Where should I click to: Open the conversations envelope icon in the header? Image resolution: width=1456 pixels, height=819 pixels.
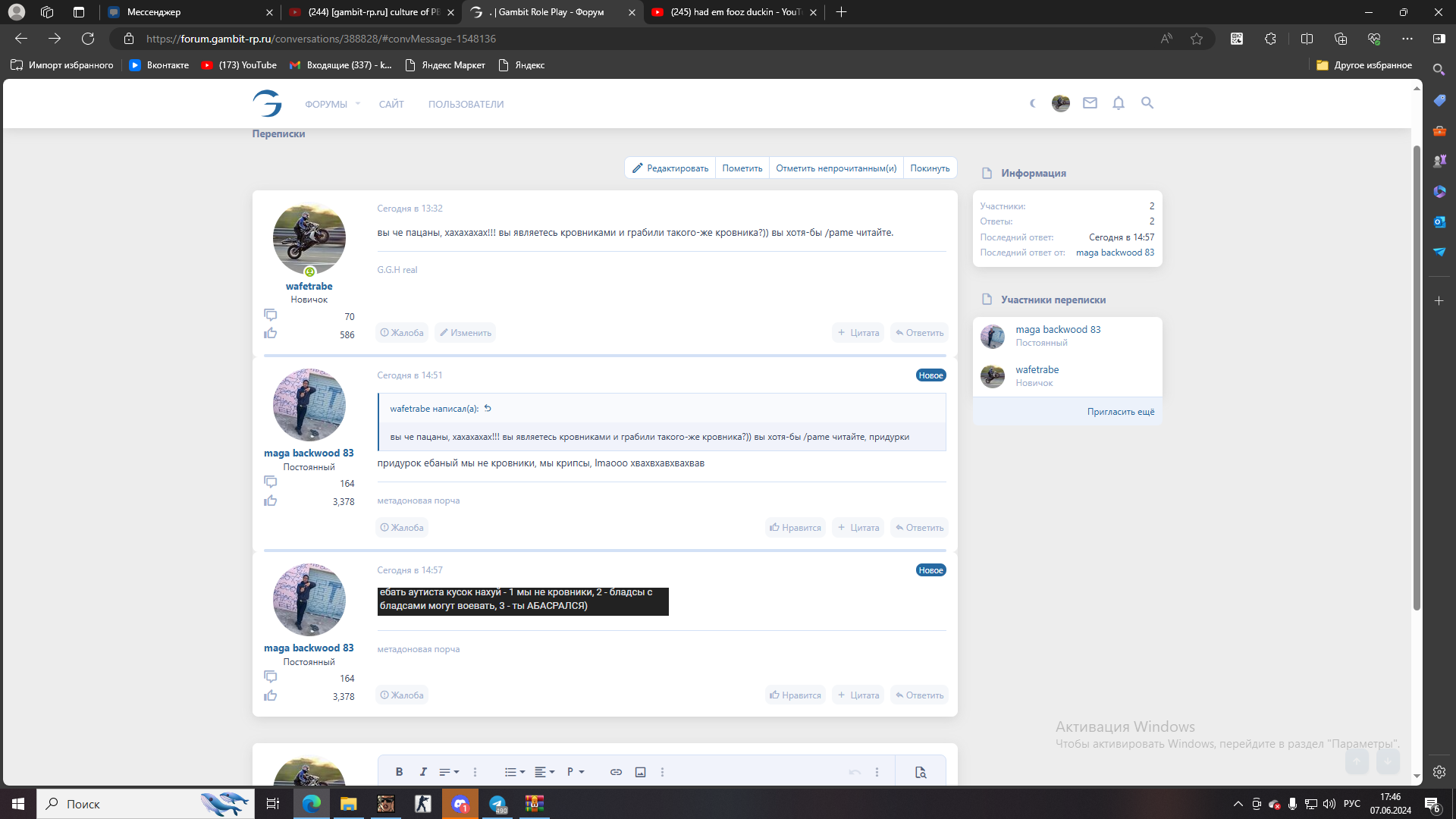point(1090,103)
